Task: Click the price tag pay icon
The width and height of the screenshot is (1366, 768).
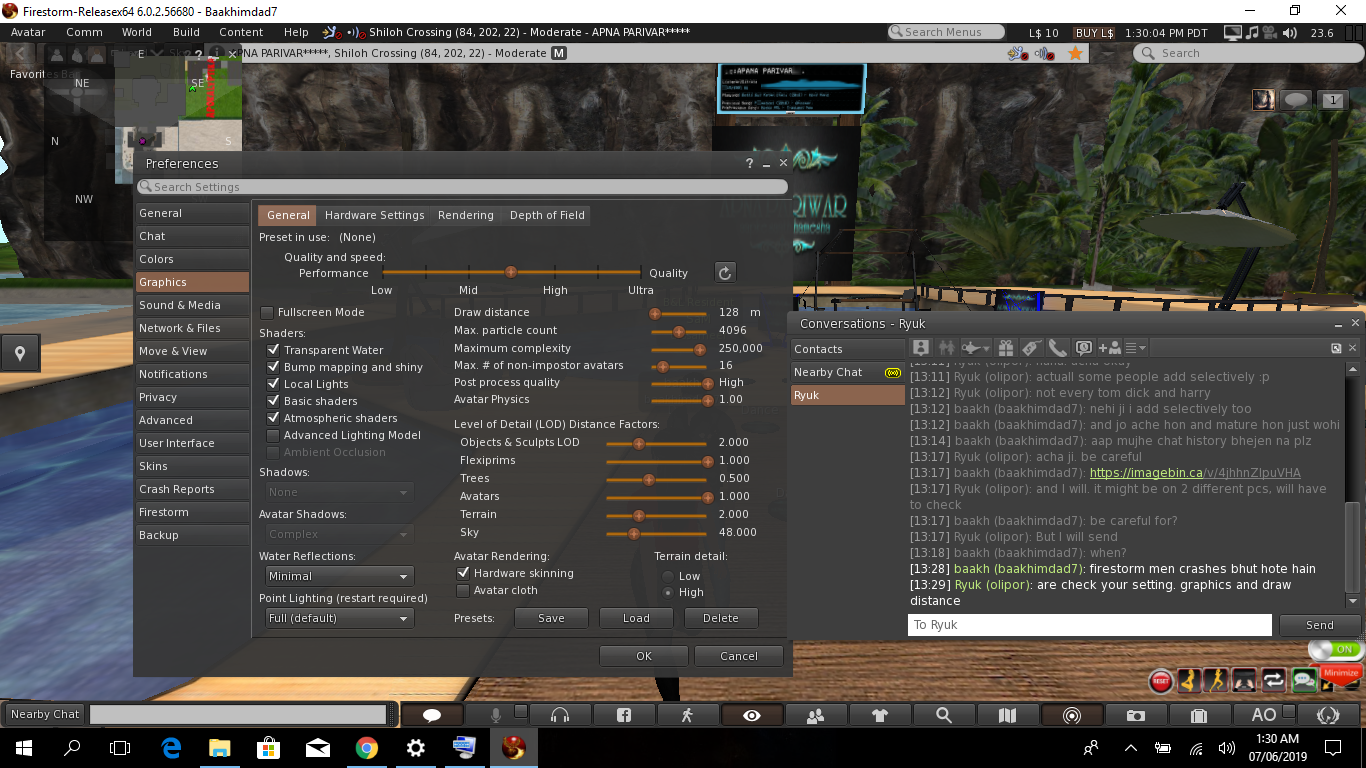Action: click(x=1031, y=347)
